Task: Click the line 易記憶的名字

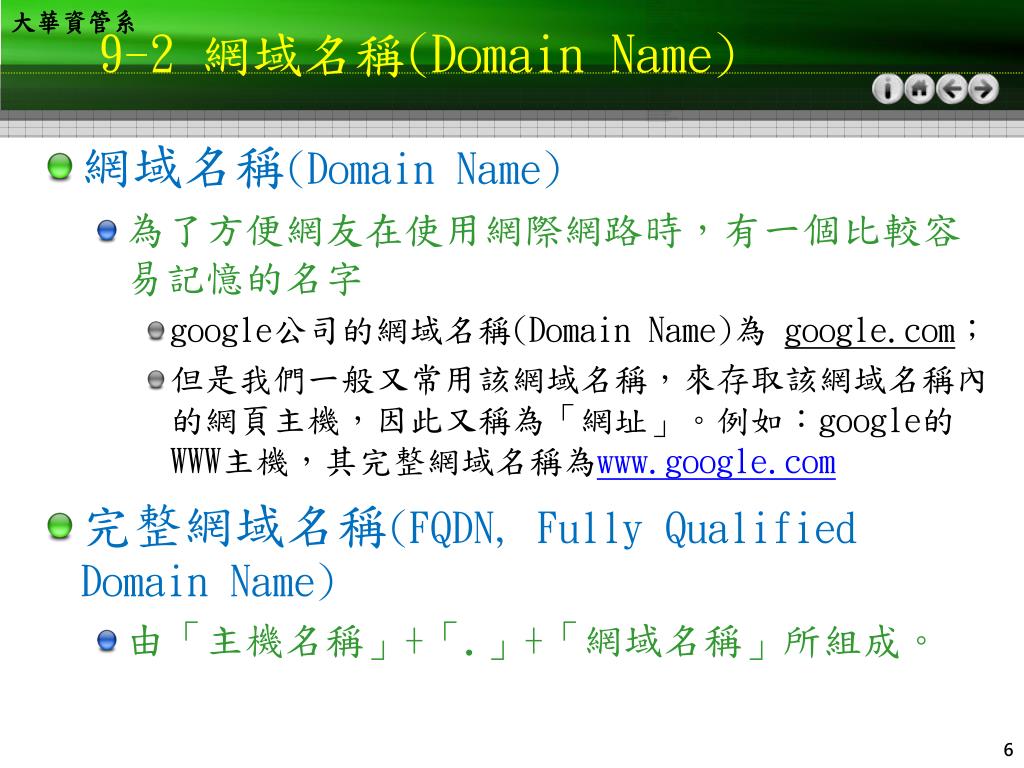Action: click(246, 280)
